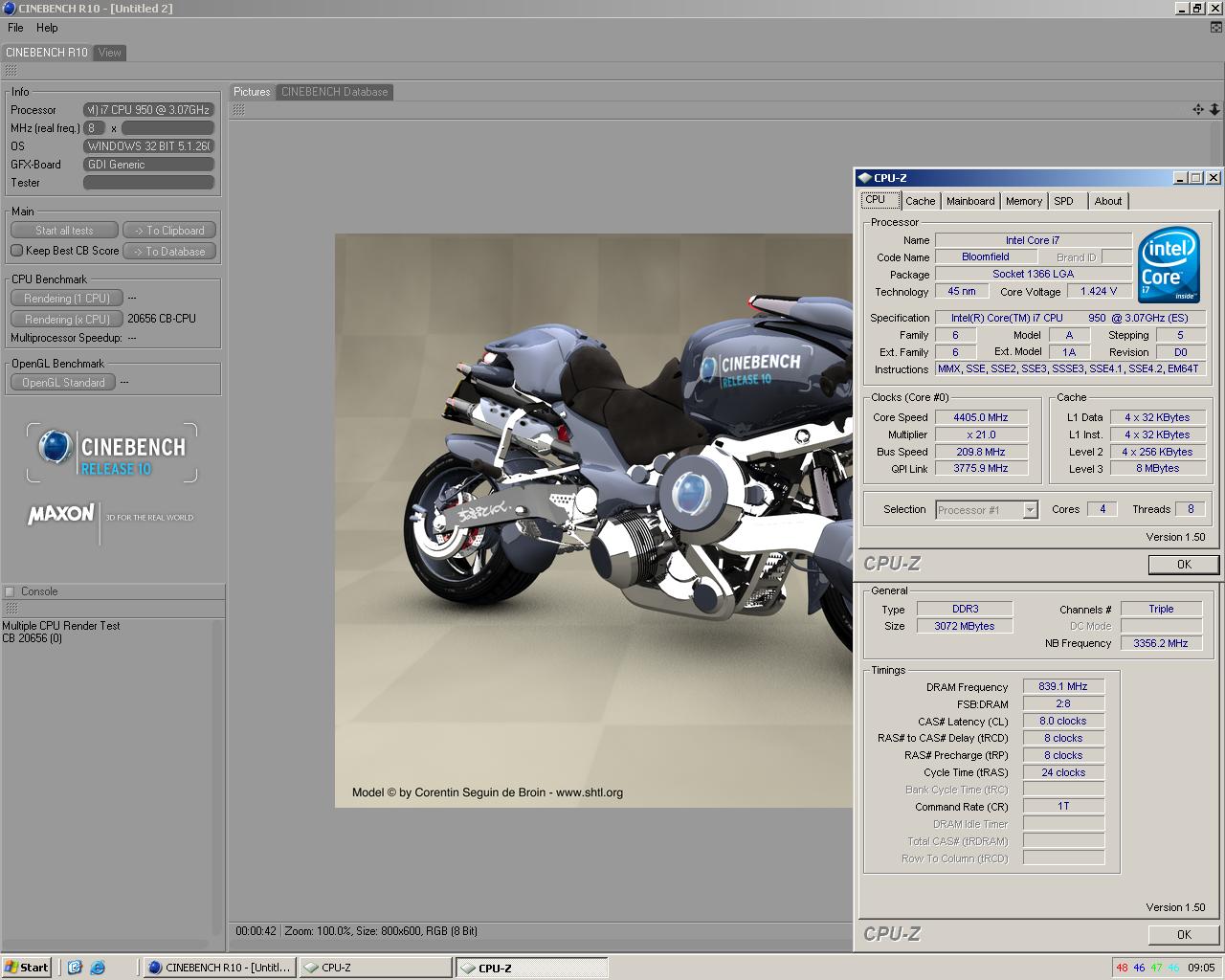
Task: Switch to first CPU-Z taskbar button
Action: [375, 968]
